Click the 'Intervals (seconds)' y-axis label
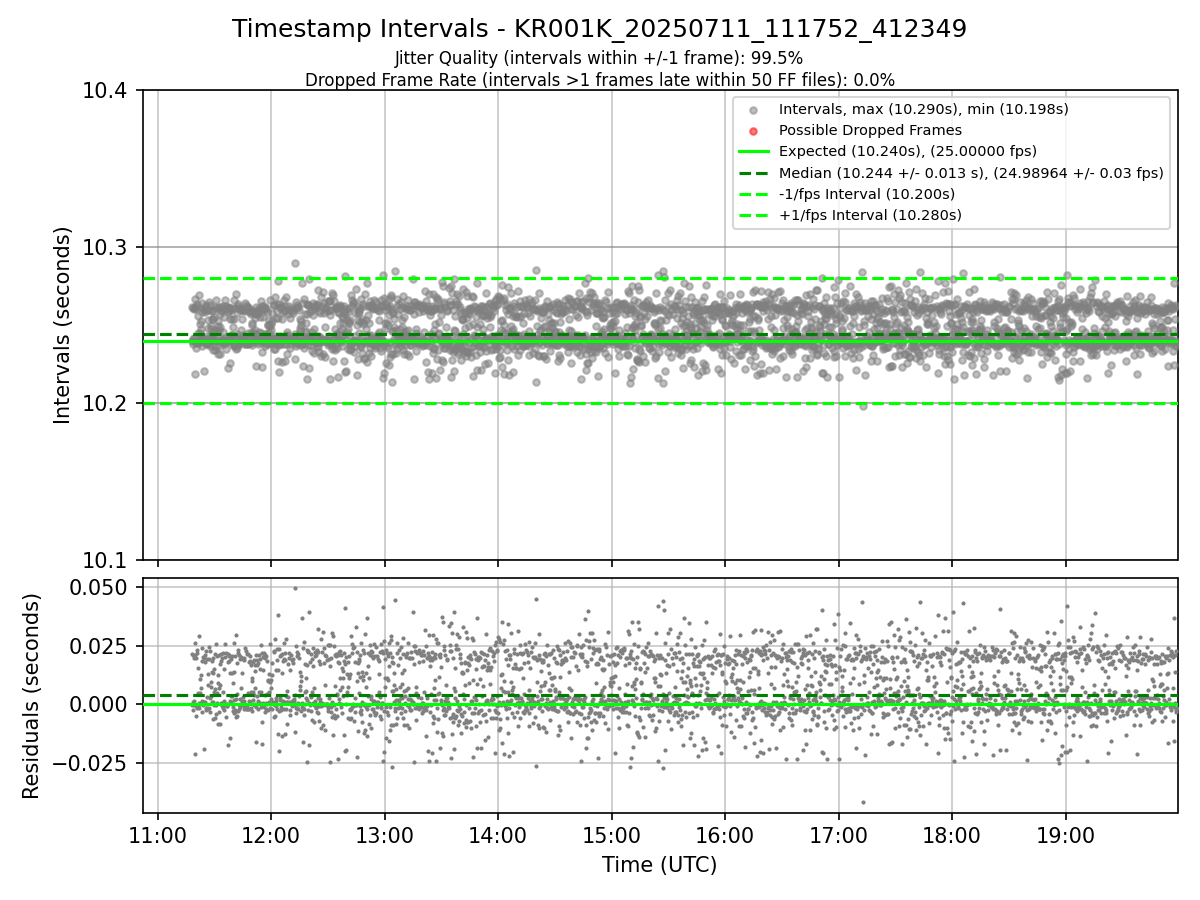The height and width of the screenshot is (900, 1200). pyautogui.click(x=63, y=325)
